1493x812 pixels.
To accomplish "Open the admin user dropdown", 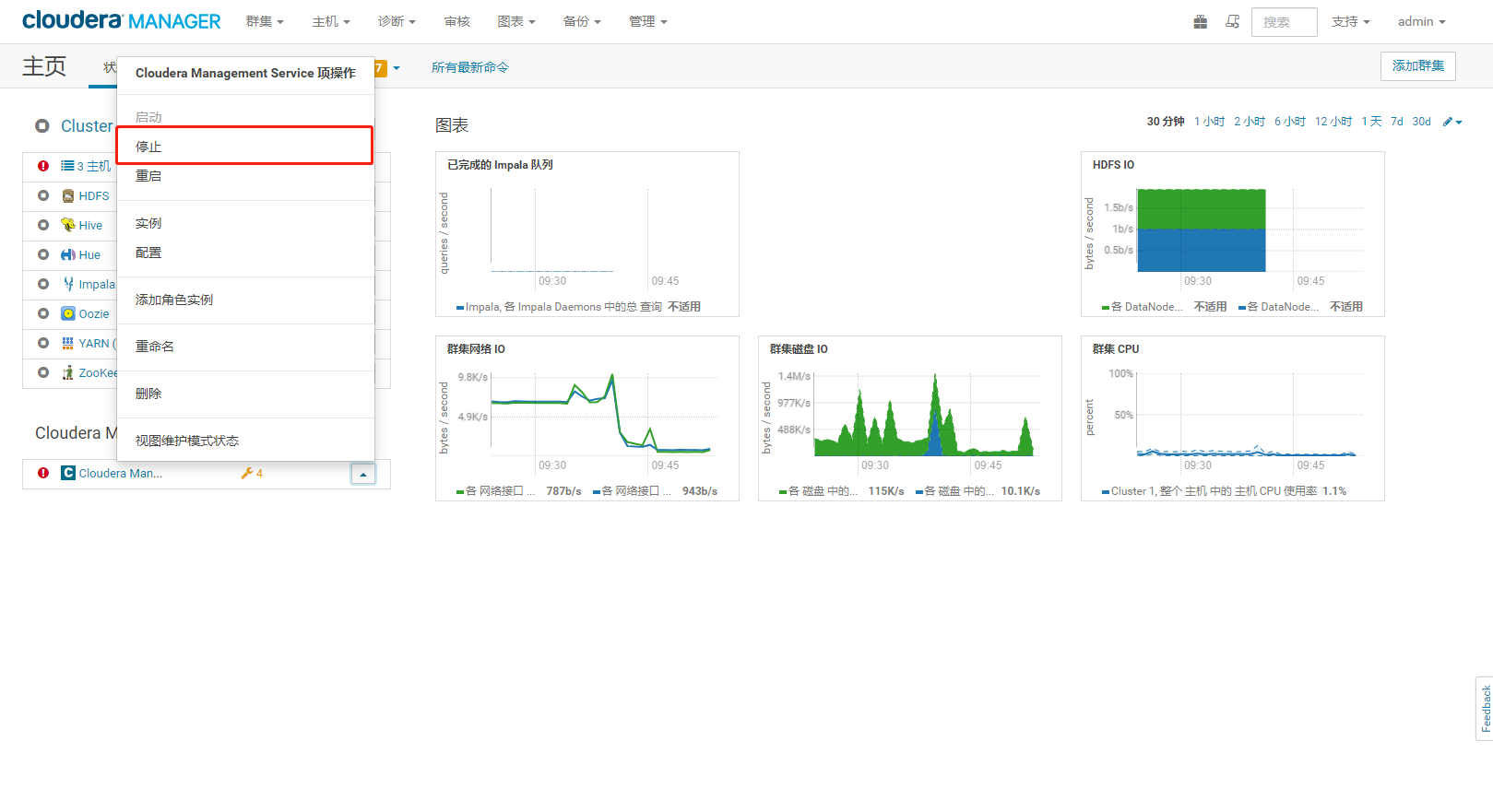I will point(1422,21).
